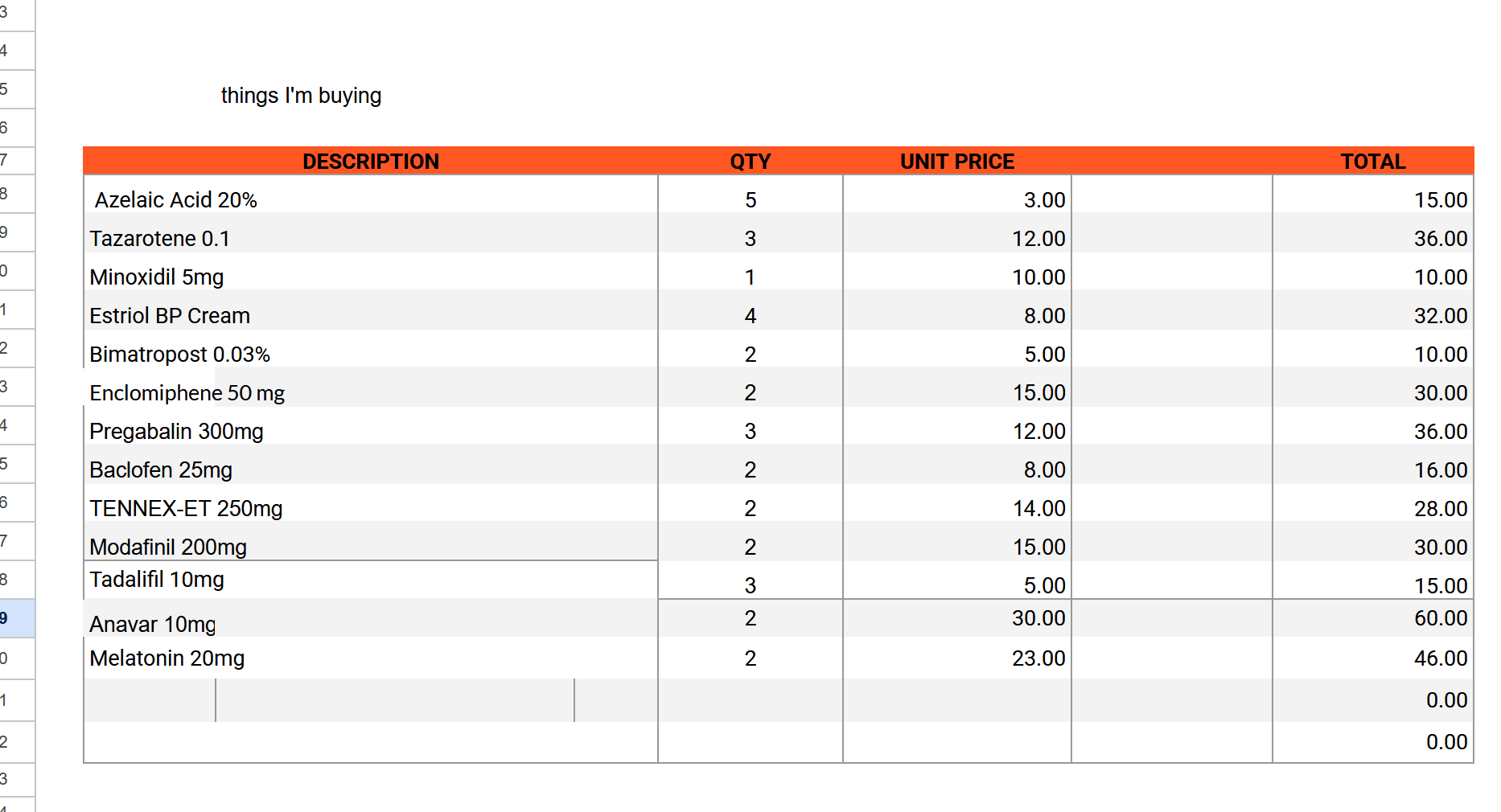
Task: Click the Baclofen 25mg unit price cell
Action: click(957, 470)
